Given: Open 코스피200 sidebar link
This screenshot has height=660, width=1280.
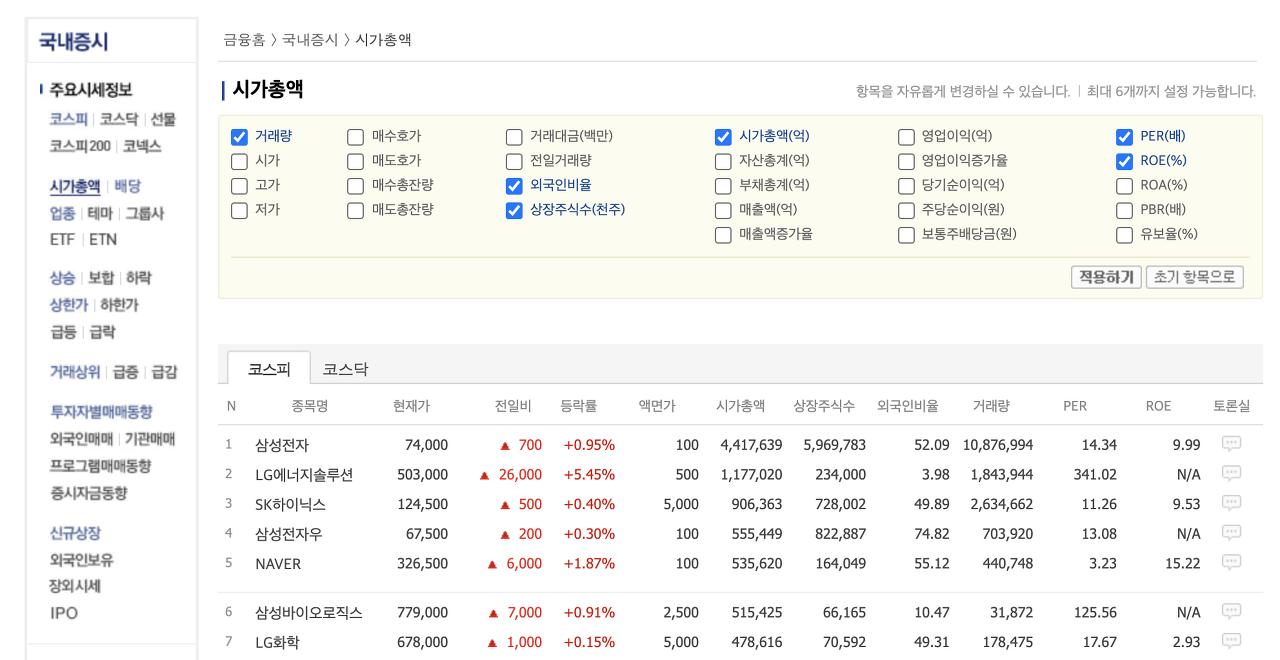Looking at the screenshot, I should 80,146.
